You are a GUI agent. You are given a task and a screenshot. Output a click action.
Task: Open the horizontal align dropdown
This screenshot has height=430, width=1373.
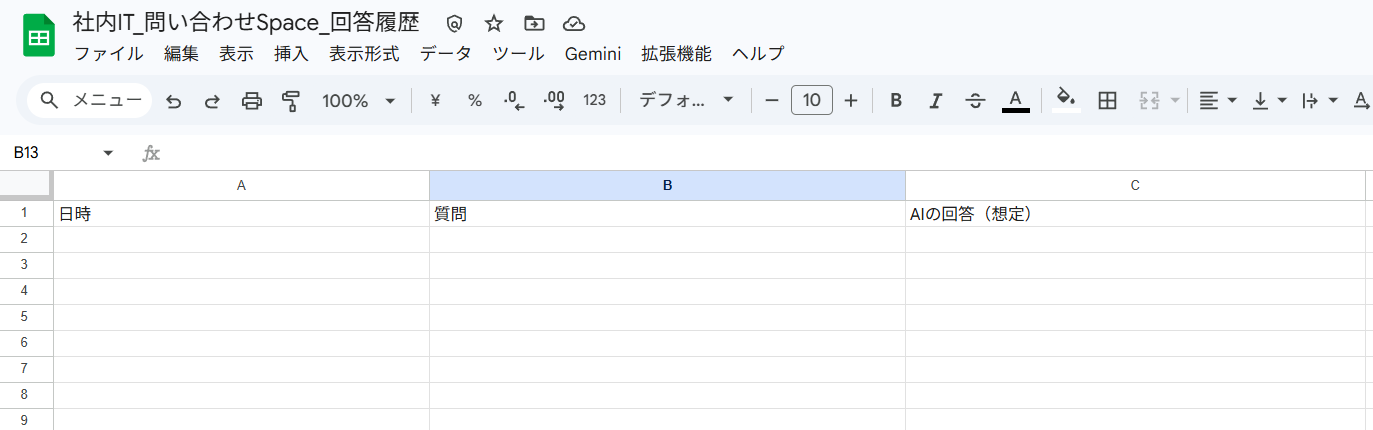1218,100
